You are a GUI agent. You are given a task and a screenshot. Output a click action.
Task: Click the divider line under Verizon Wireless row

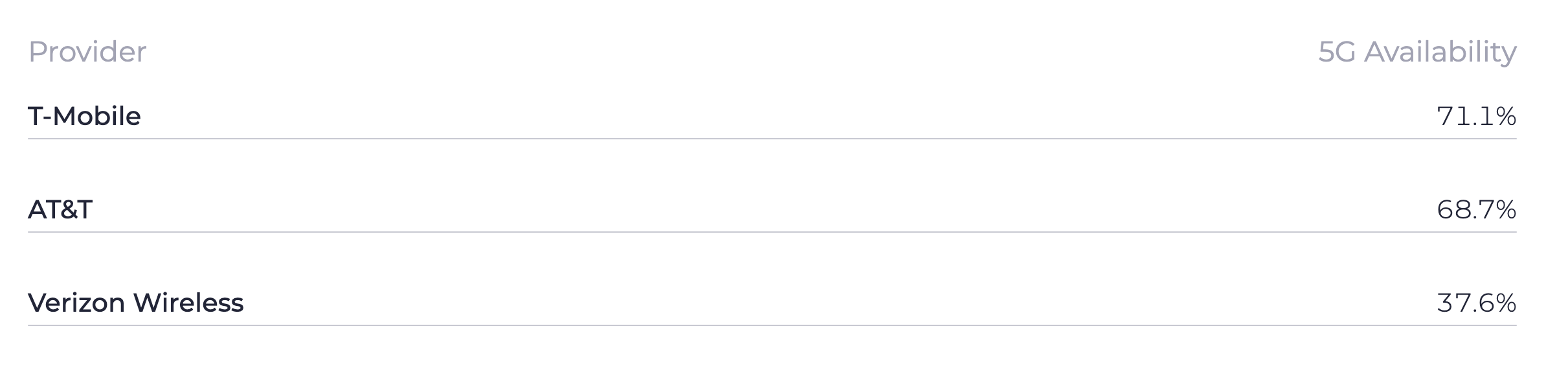click(x=772, y=325)
